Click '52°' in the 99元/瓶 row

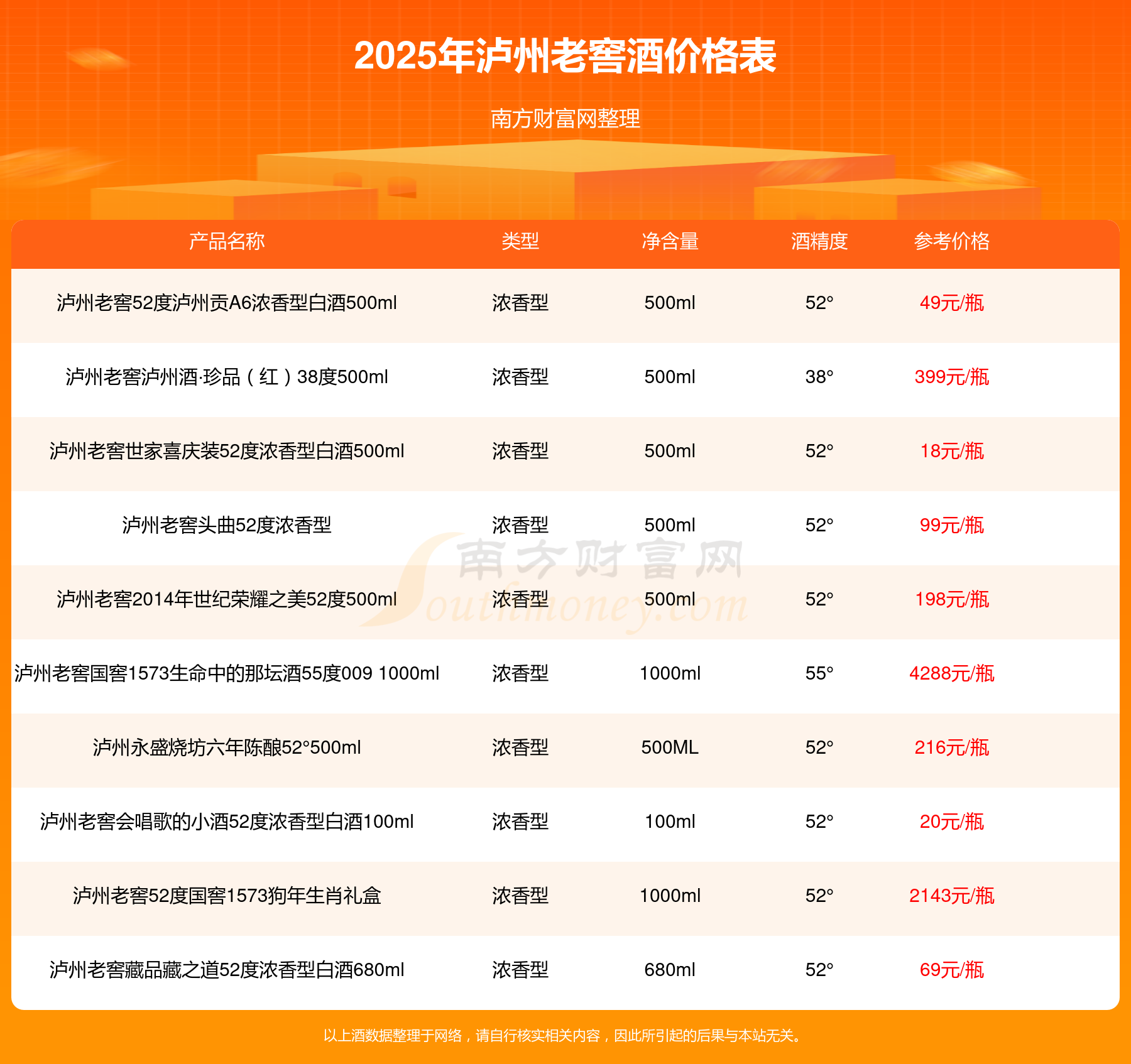[x=819, y=525]
